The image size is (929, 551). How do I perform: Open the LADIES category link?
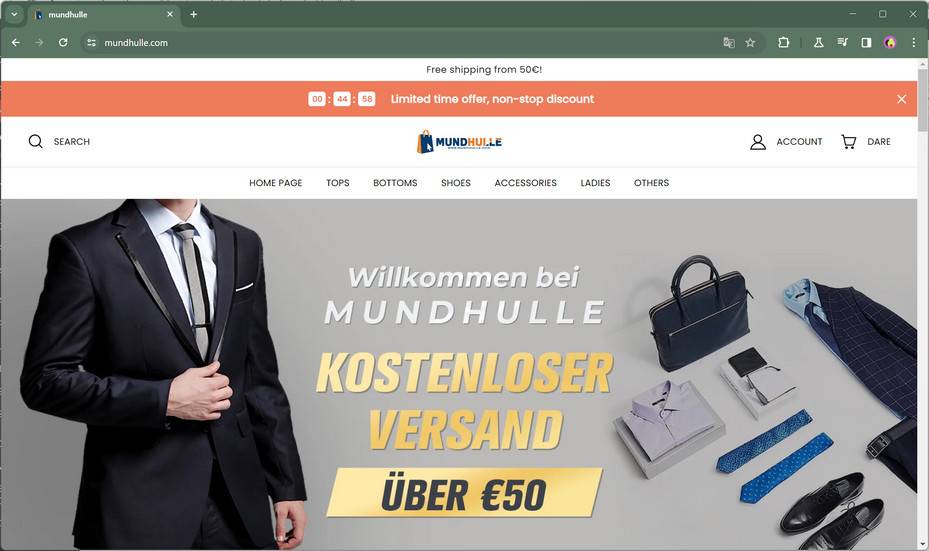point(595,183)
